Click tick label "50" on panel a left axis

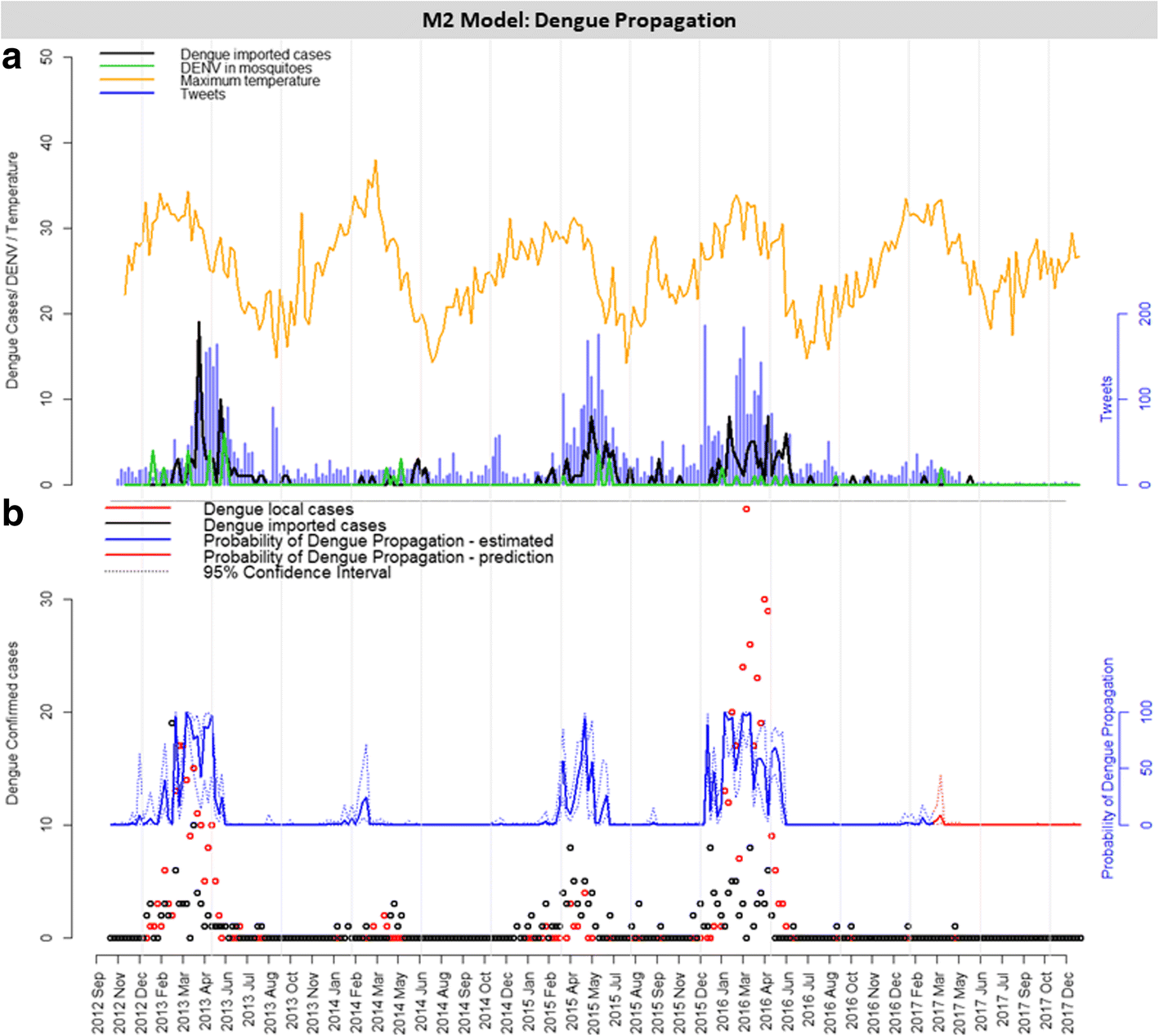click(x=46, y=57)
